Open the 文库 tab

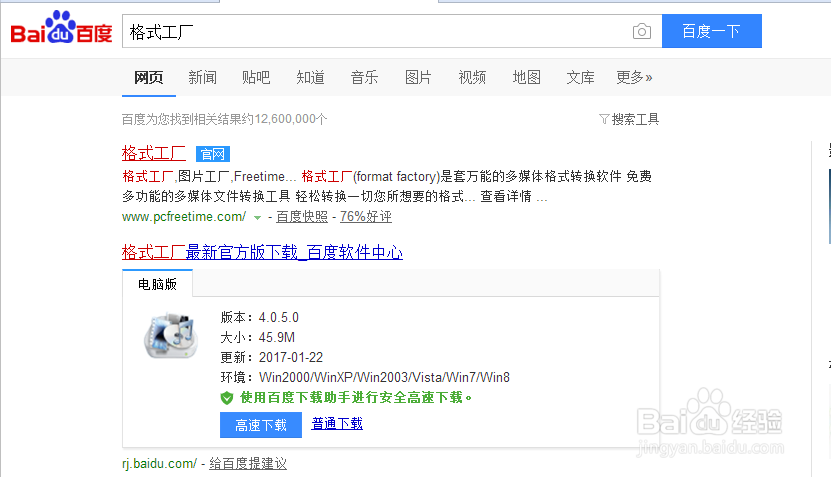pyautogui.click(x=580, y=77)
